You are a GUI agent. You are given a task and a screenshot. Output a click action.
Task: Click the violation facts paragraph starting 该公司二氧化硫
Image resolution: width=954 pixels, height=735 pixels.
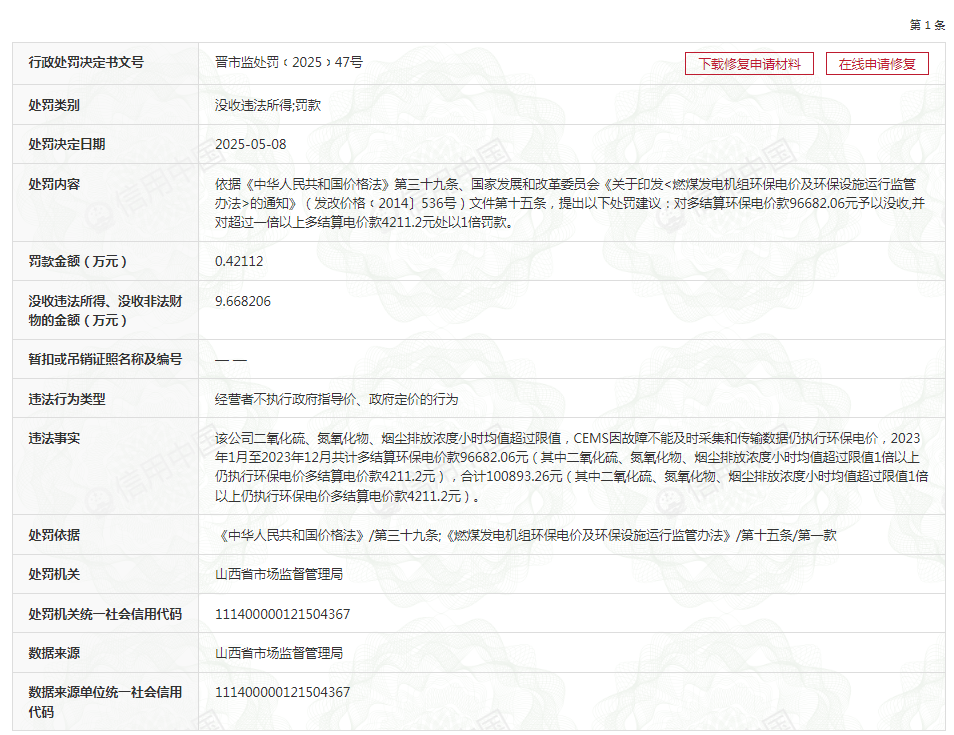pos(571,467)
